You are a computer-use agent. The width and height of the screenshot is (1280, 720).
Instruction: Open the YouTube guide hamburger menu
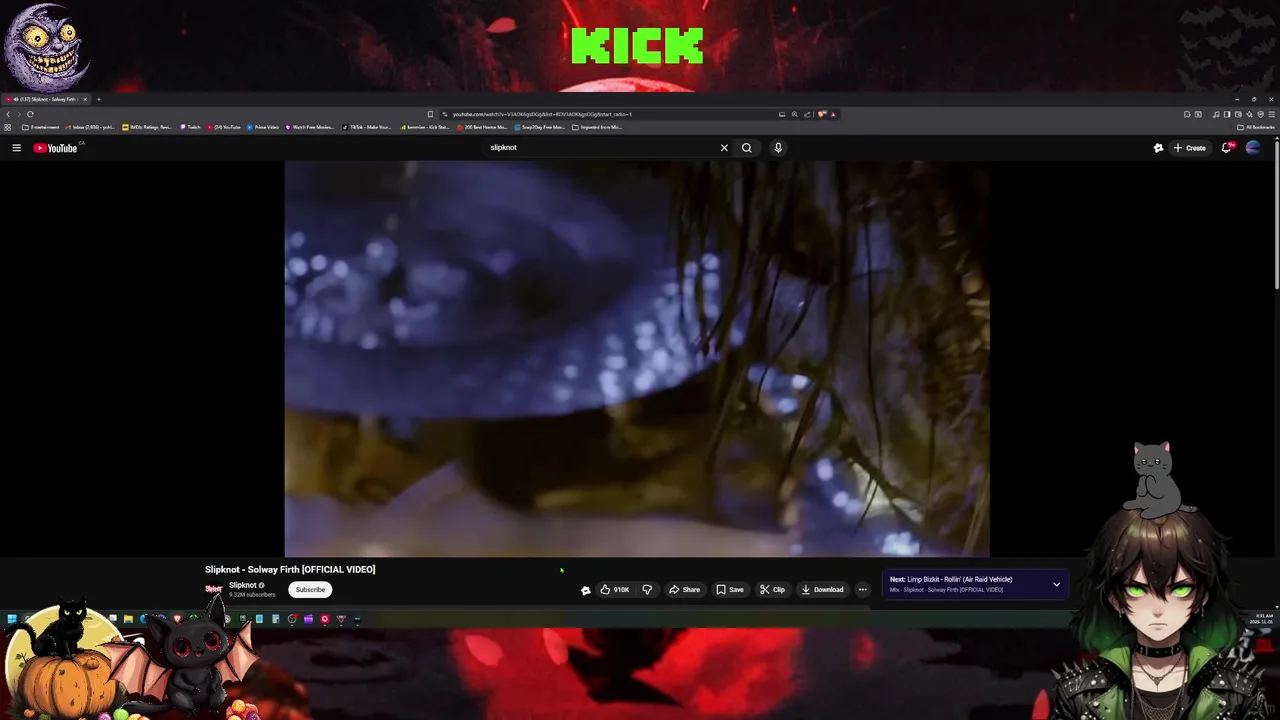point(16,148)
